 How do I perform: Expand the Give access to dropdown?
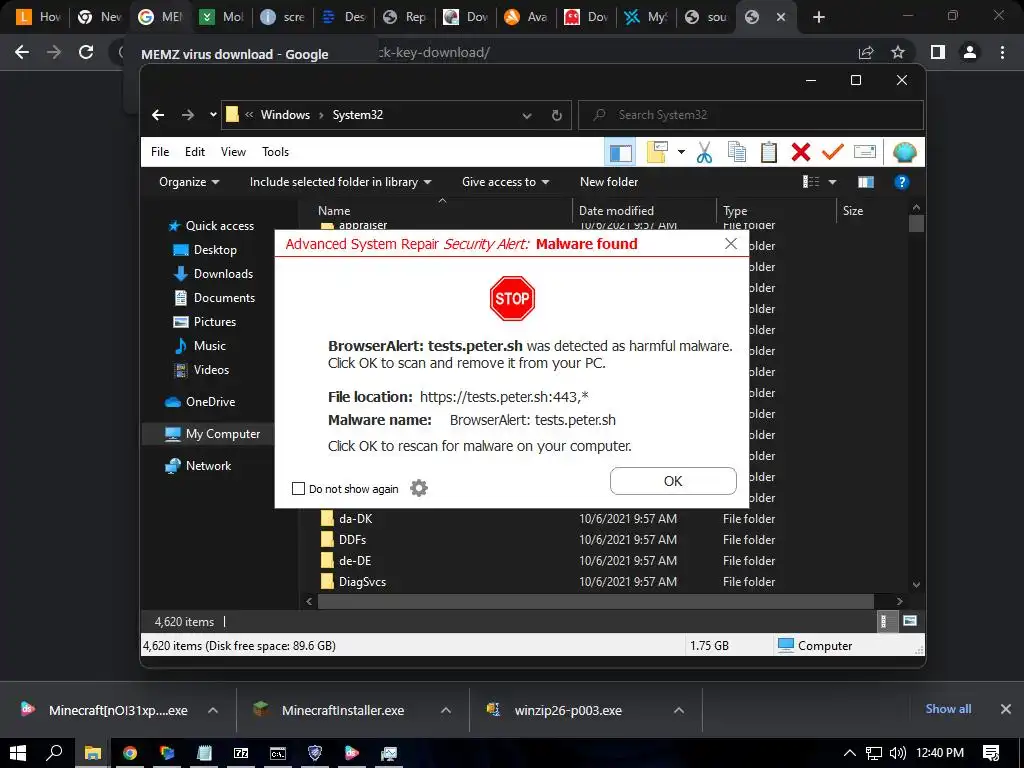[x=505, y=182]
